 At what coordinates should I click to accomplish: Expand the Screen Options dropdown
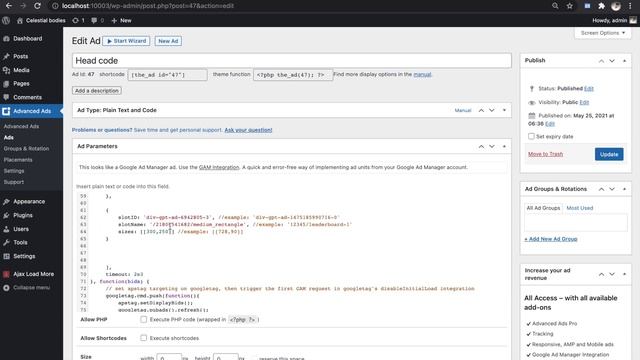click(x=603, y=33)
